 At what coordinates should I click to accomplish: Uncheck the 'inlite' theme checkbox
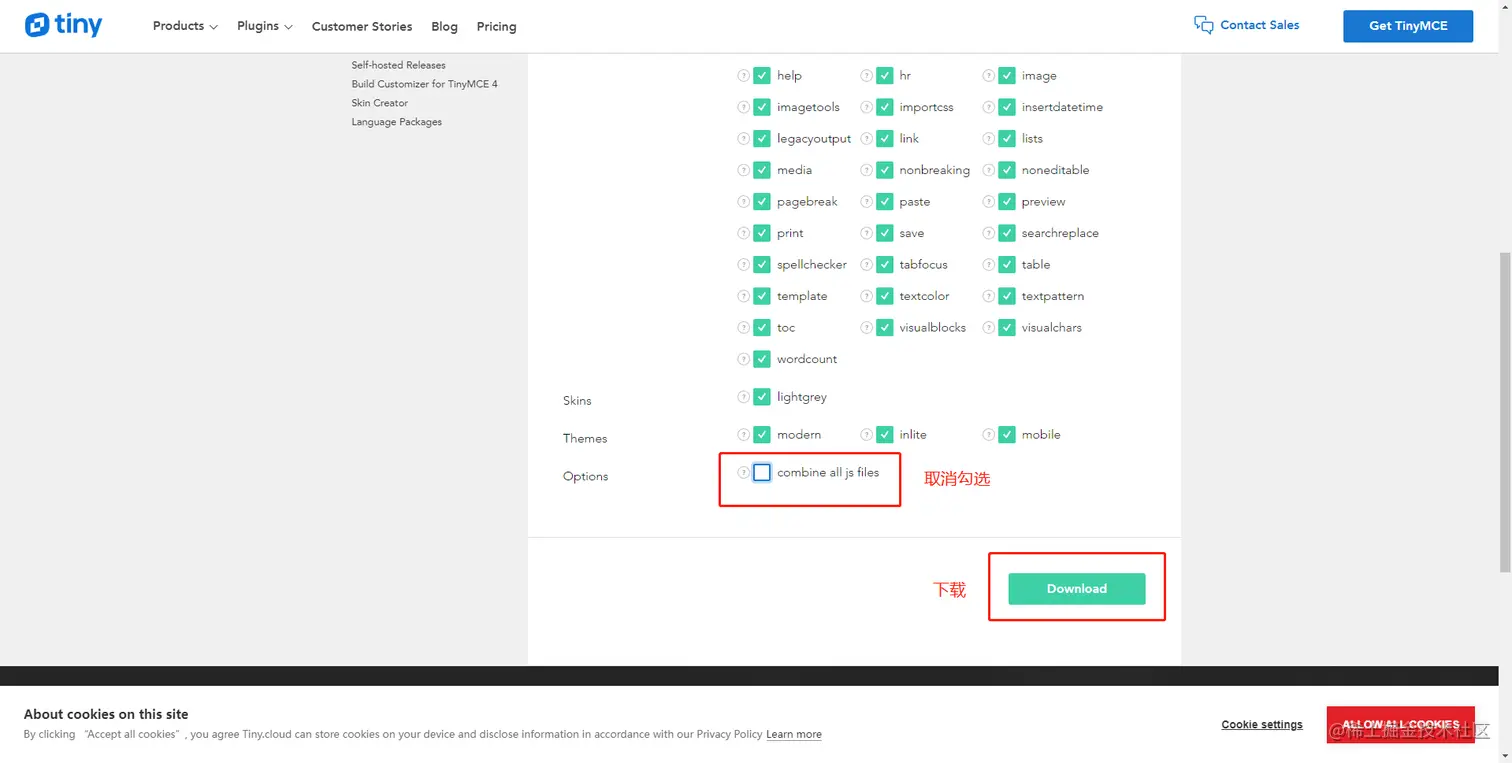(885, 434)
